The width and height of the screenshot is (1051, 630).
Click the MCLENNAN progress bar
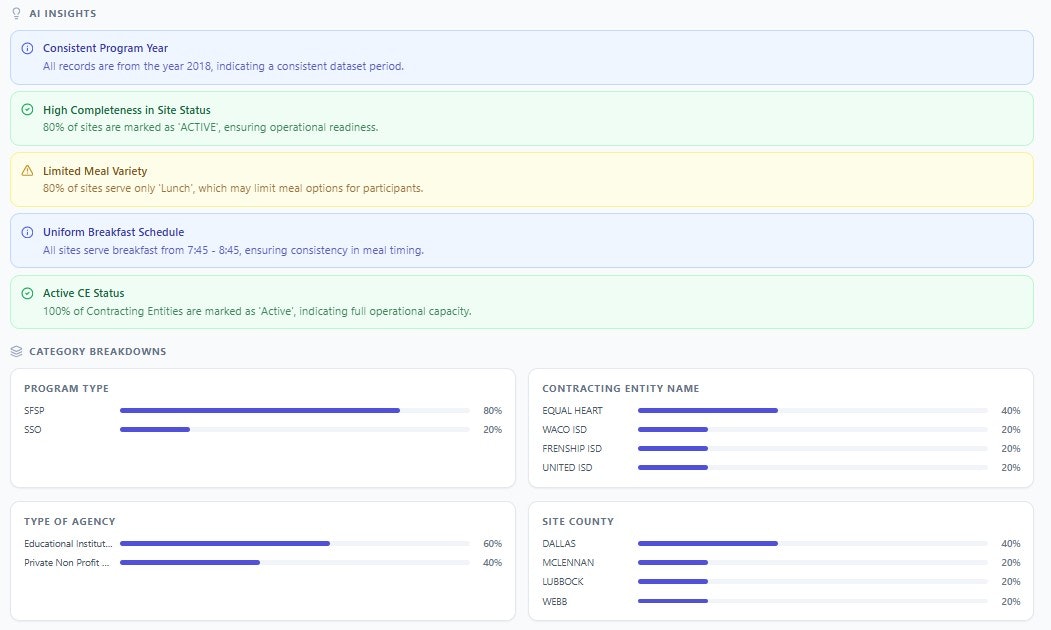[x=813, y=562]
